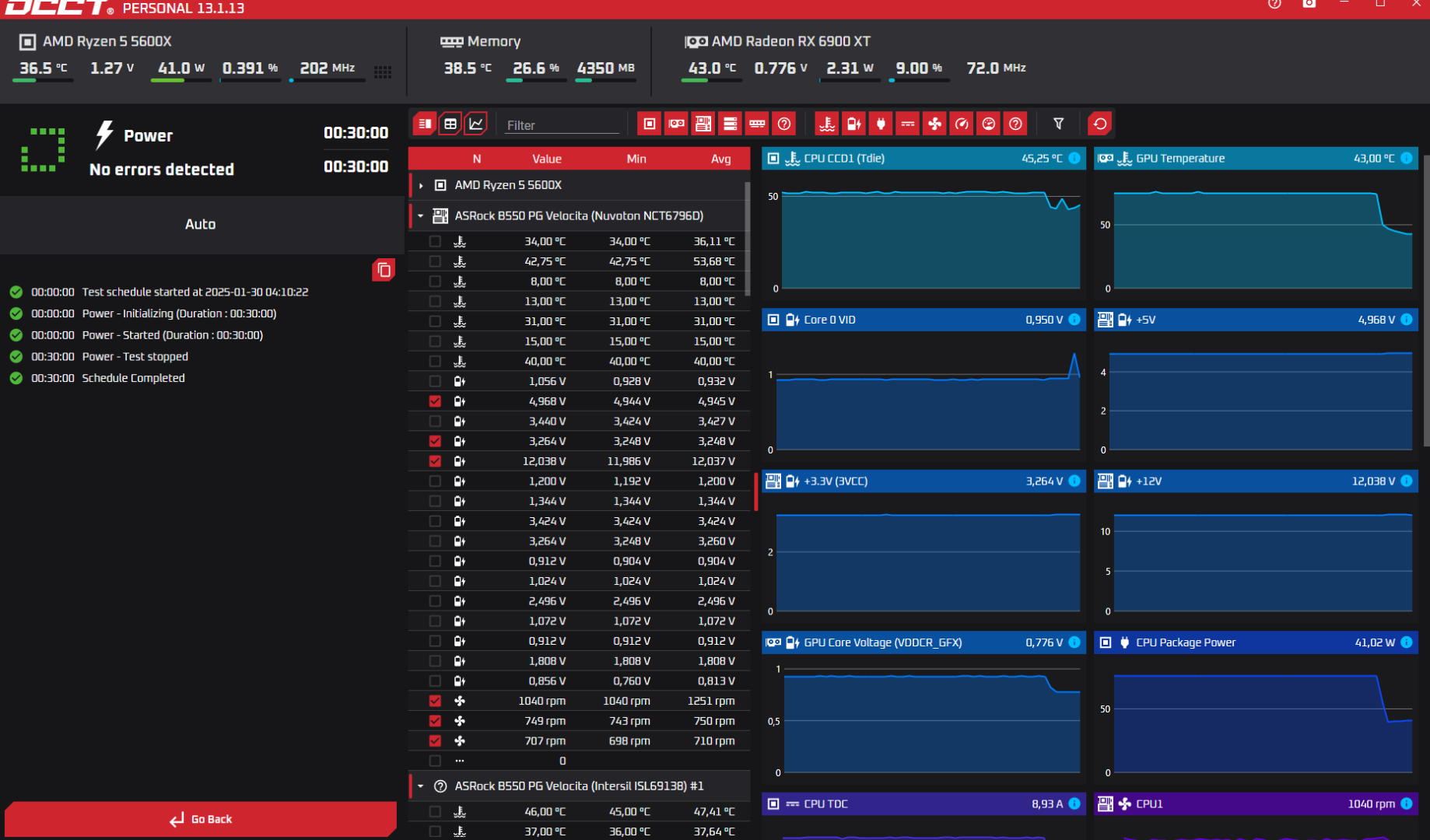
Task: Switch to the graph view layout icon
Action: 476,124
